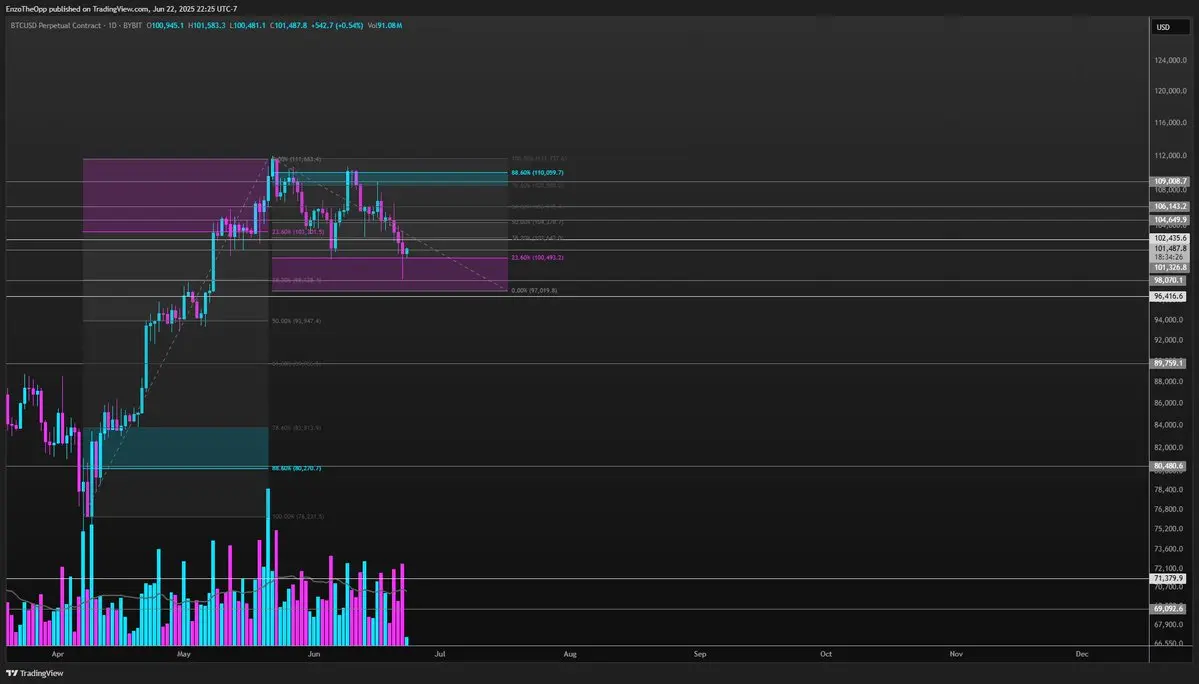Click the May label on time axis
Screen dimensions: 1199x684
click(184, 654)
